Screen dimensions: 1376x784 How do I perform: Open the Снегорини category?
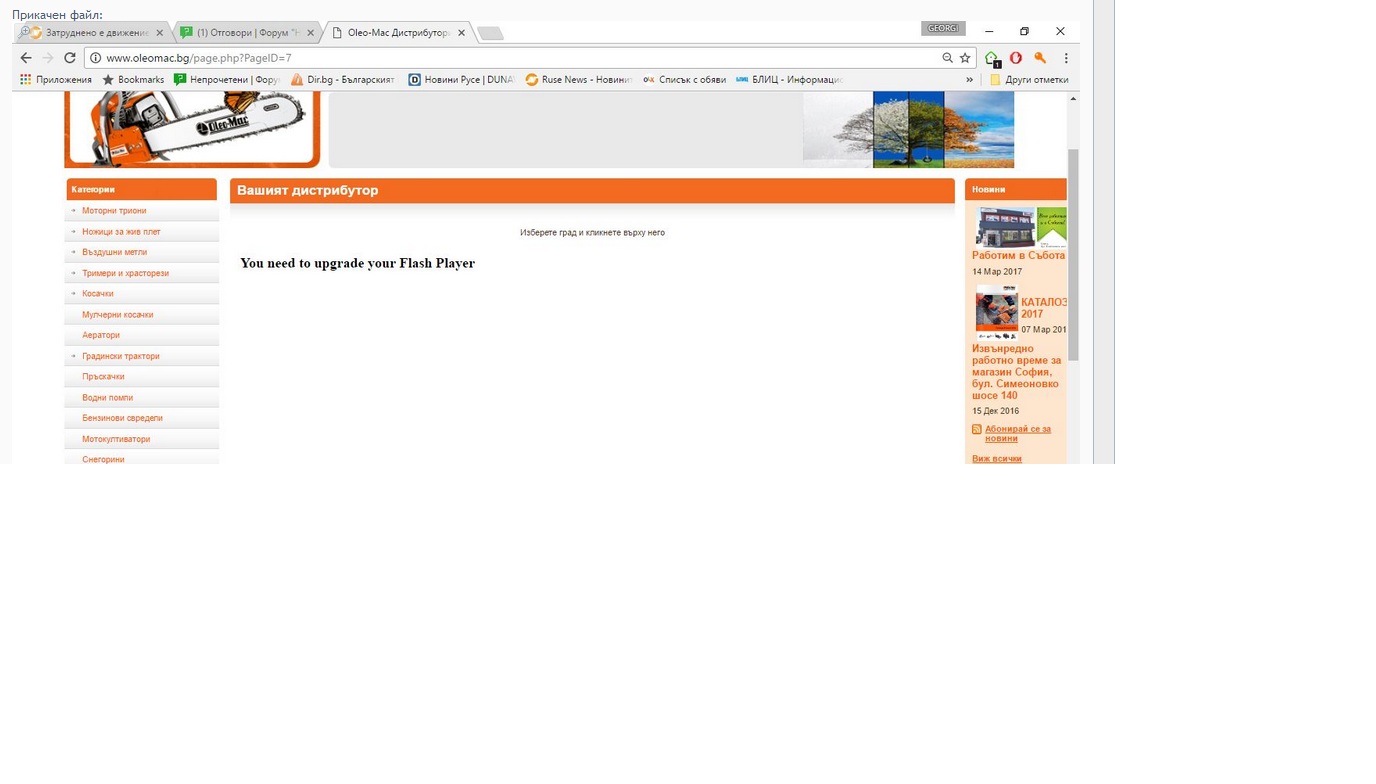103,459
